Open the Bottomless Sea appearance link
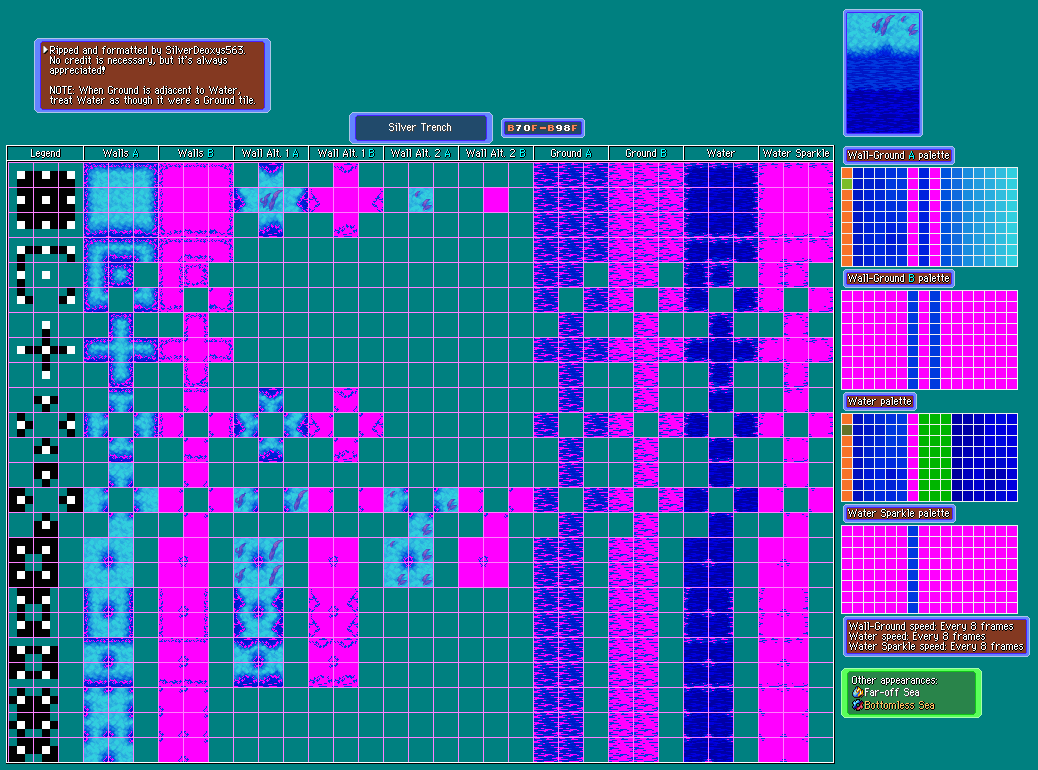The height and width of the screenshot is (770, 1038). click(x=900, y=706)
